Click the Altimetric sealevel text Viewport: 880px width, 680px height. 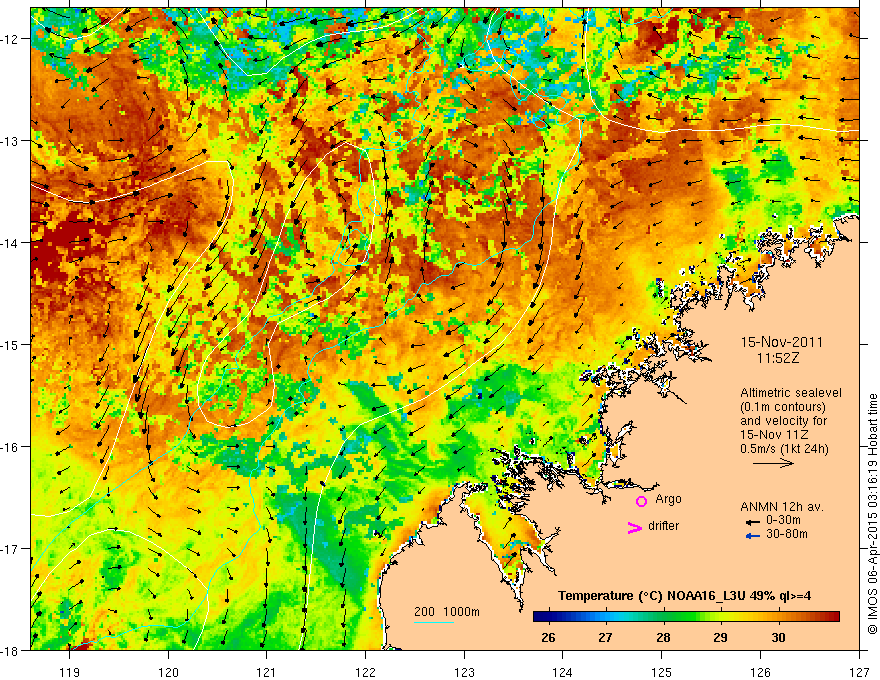pos(791,393)
